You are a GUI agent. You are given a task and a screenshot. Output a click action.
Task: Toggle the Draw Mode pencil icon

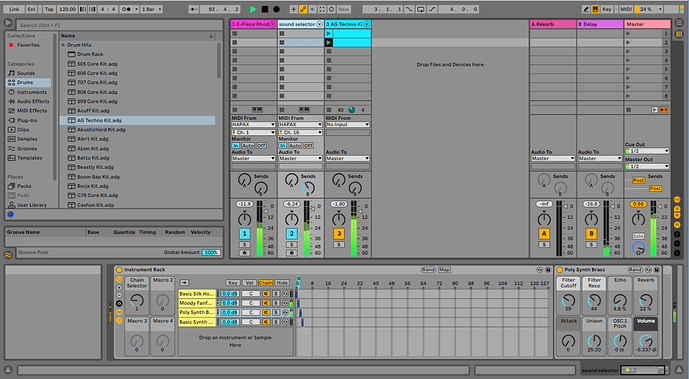[586, 9]
